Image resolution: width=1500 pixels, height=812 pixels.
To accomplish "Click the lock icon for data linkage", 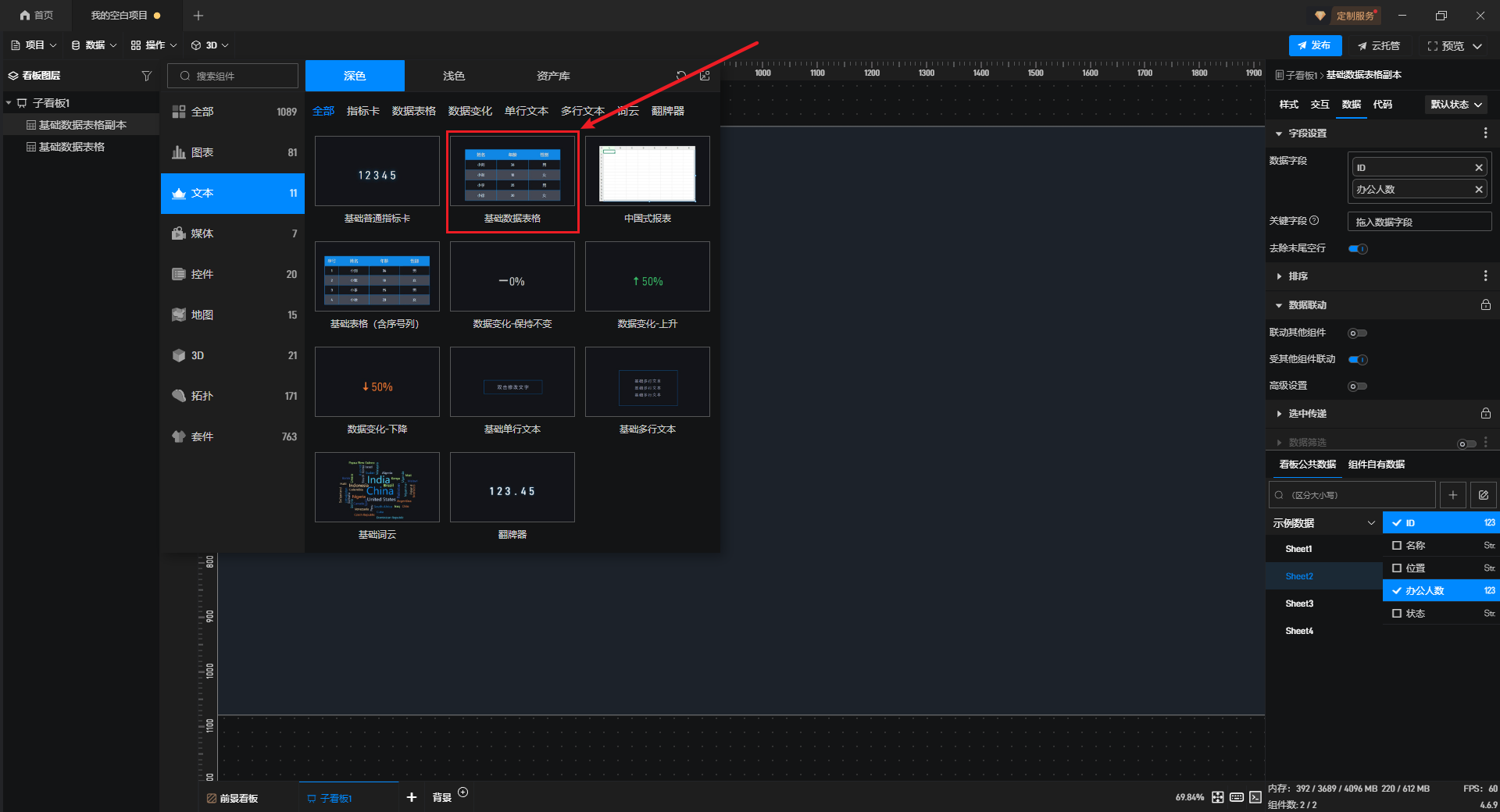I will 1485,305.
